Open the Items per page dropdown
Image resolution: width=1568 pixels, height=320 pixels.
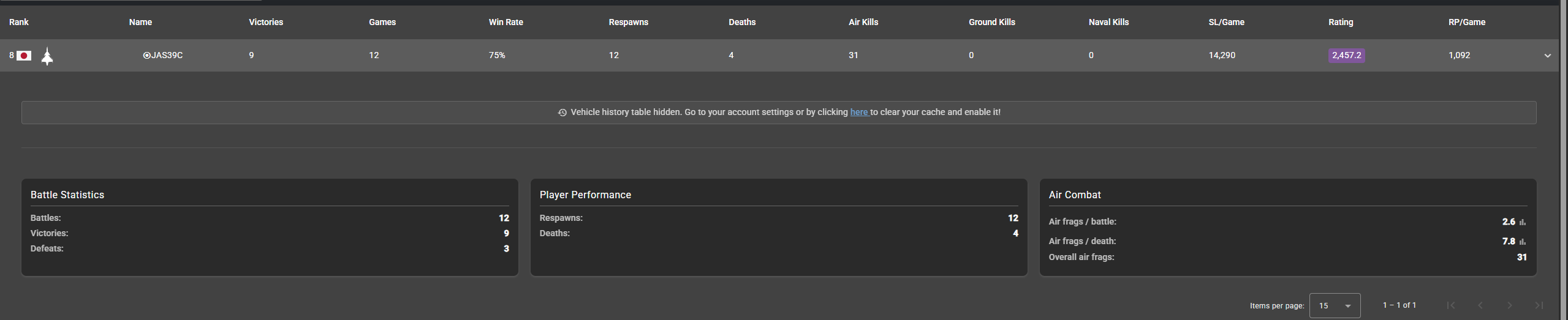click(1335, 305)
